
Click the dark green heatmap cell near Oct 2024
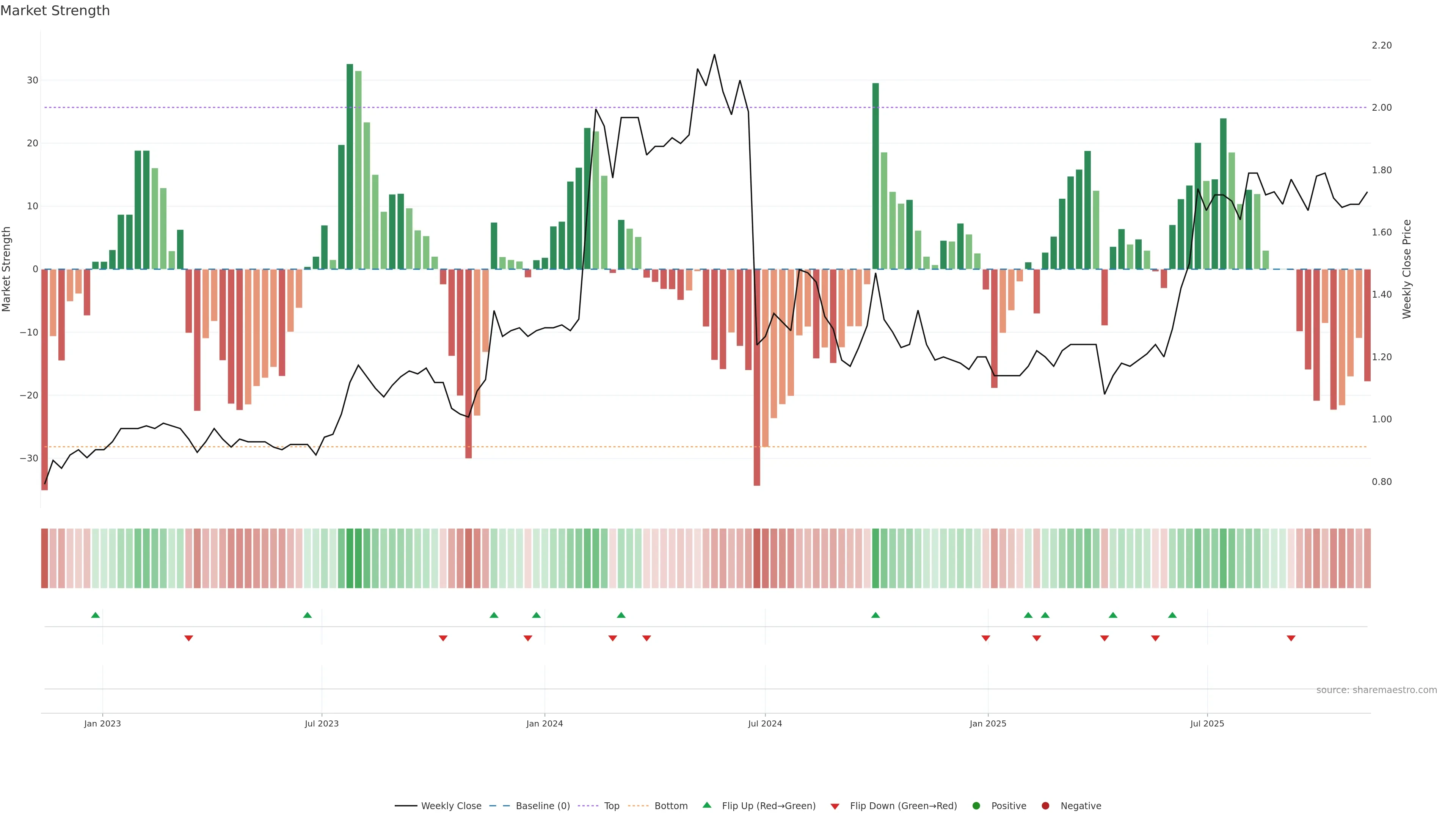click(x=875, y=558)
